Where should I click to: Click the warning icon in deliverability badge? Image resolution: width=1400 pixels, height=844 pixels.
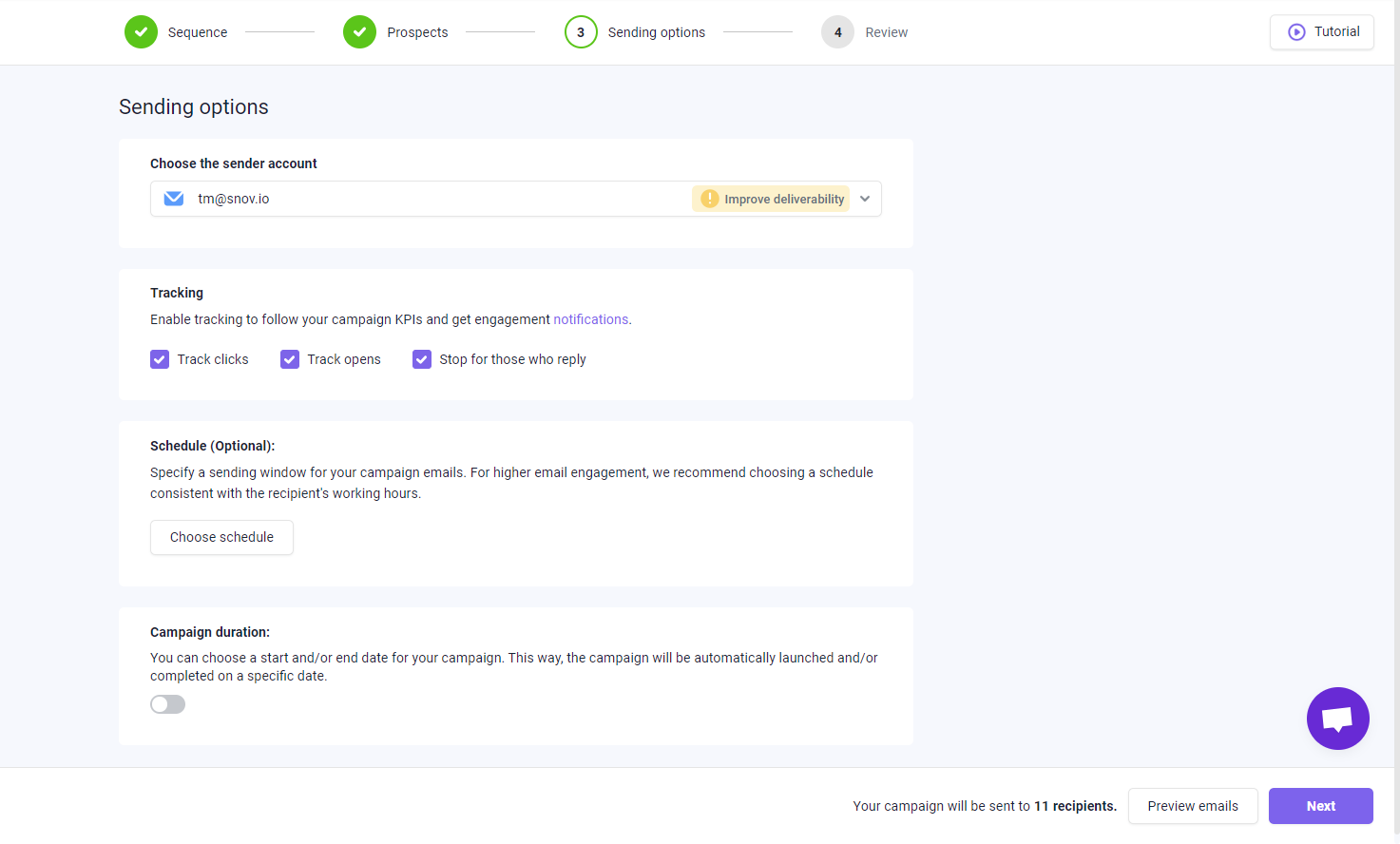709,199
